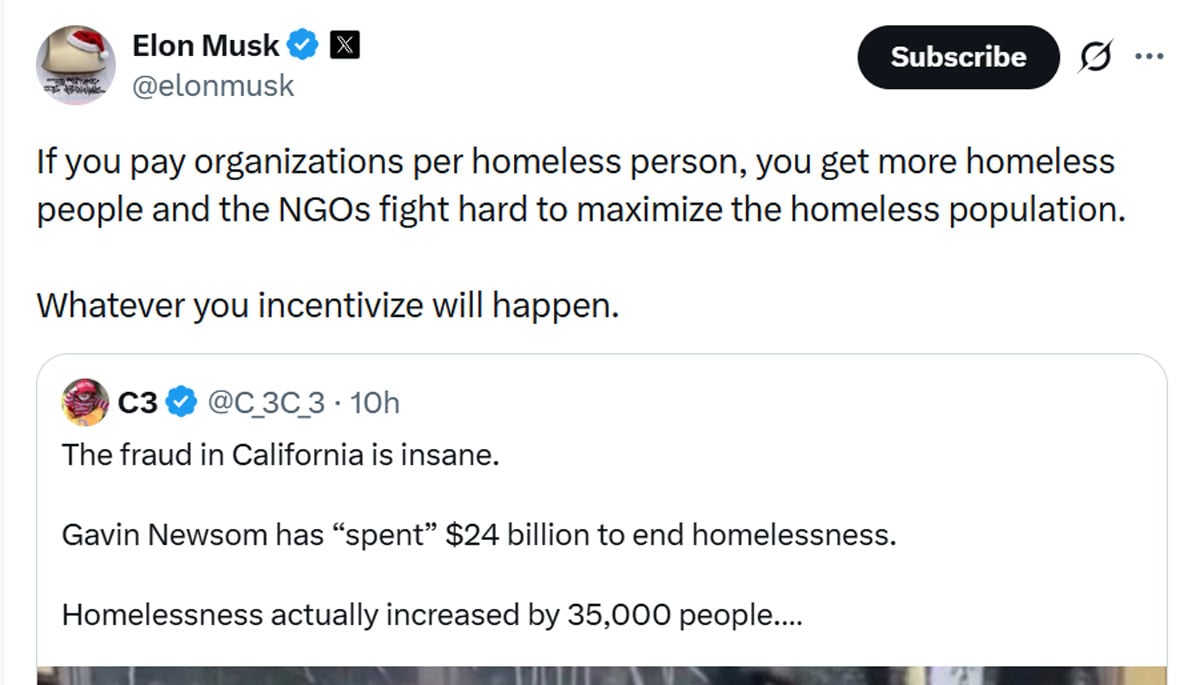Open the quoted C3 tweet card
The width and height of the screenshot is (1200, 685).
(x=600, y=500)
